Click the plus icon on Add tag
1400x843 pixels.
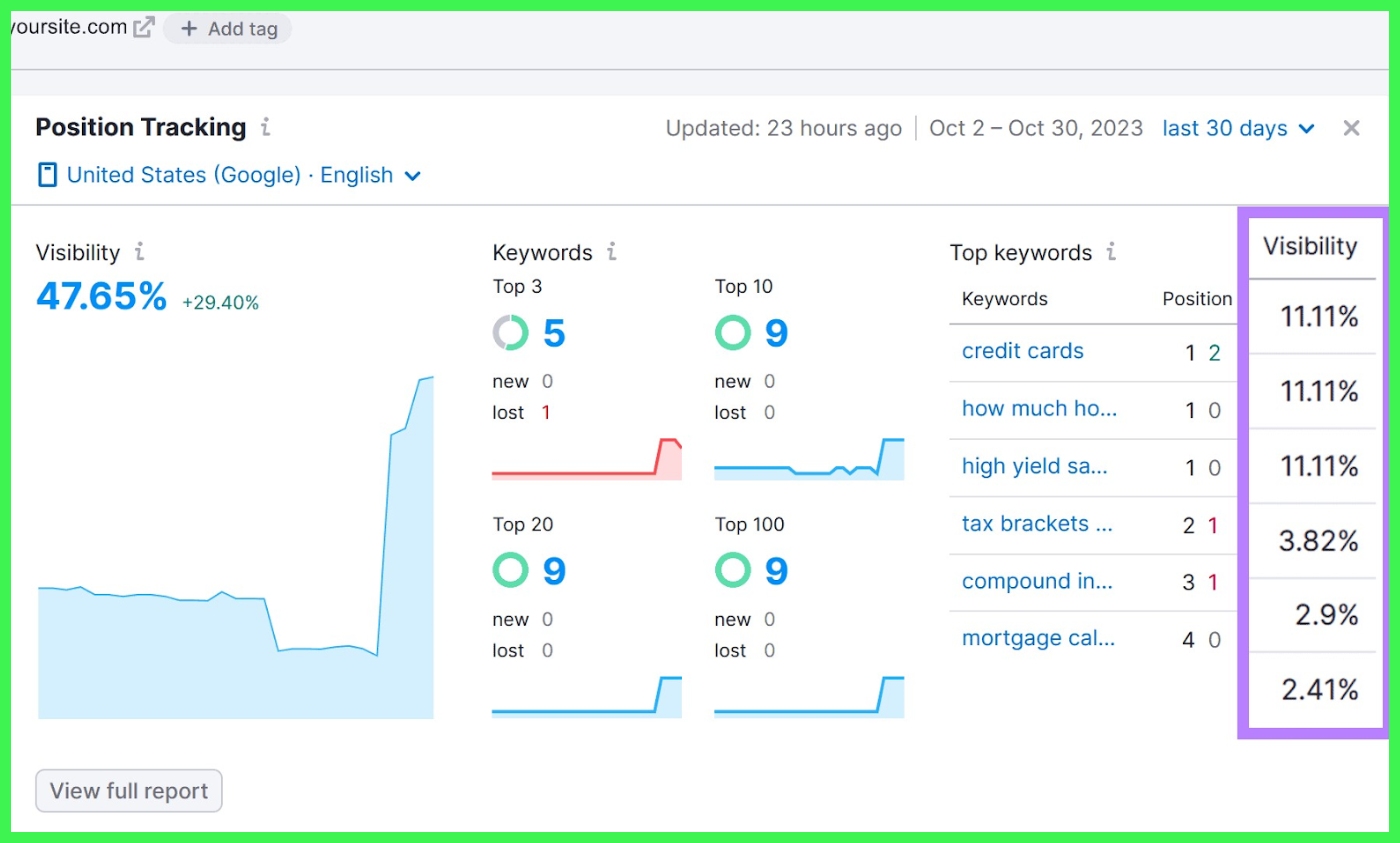coord(187,29)
